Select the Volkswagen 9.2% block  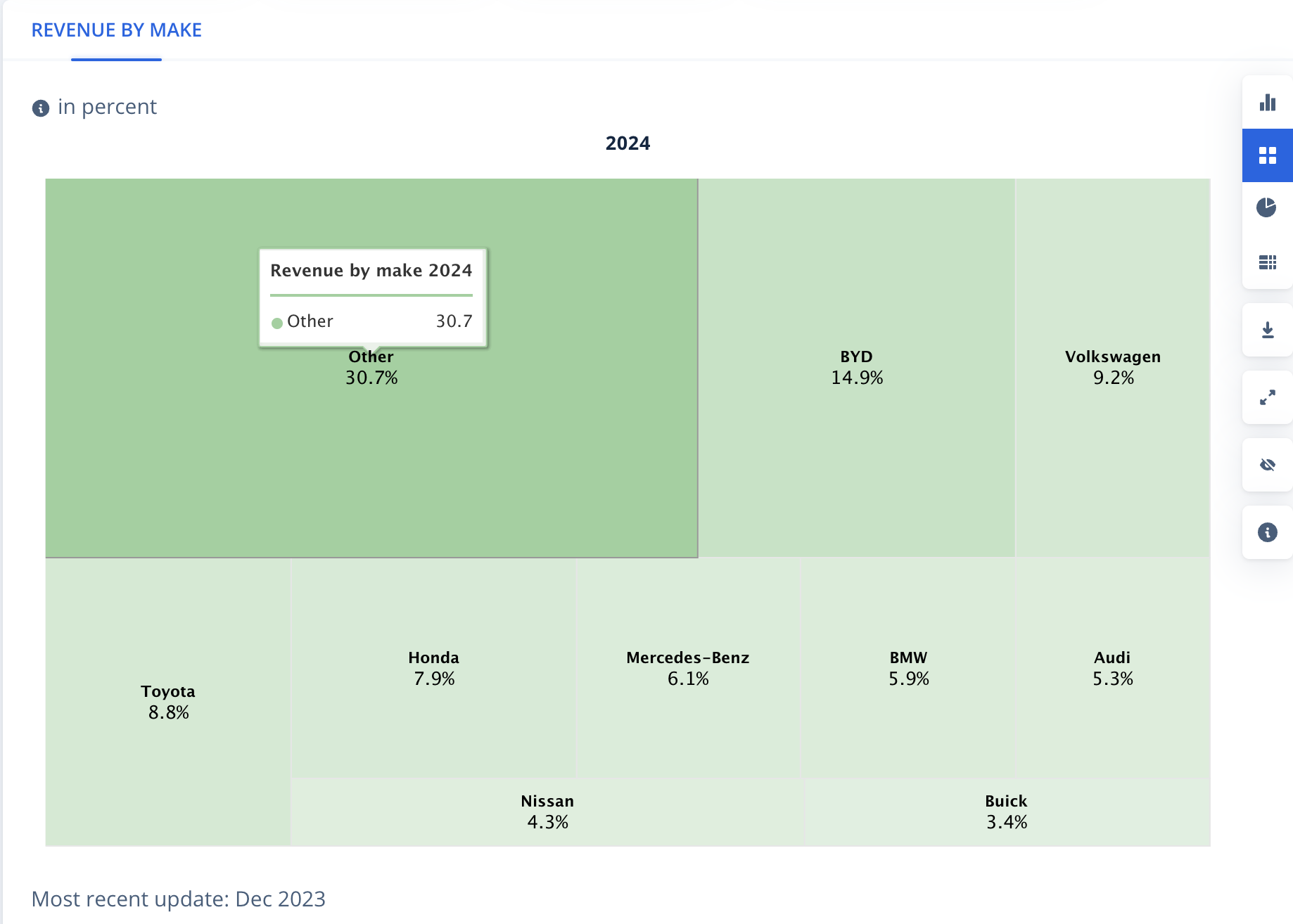coord(1113,367)
